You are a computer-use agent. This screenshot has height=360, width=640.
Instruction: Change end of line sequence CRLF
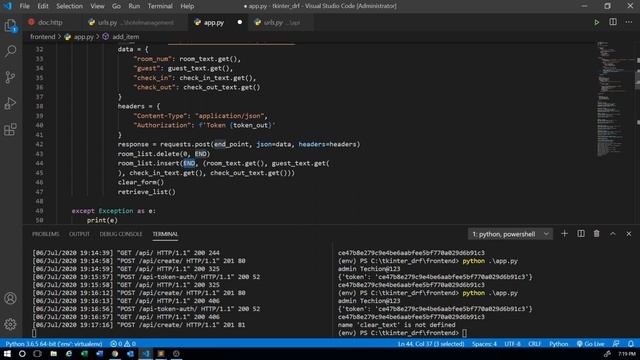point(534,344)
